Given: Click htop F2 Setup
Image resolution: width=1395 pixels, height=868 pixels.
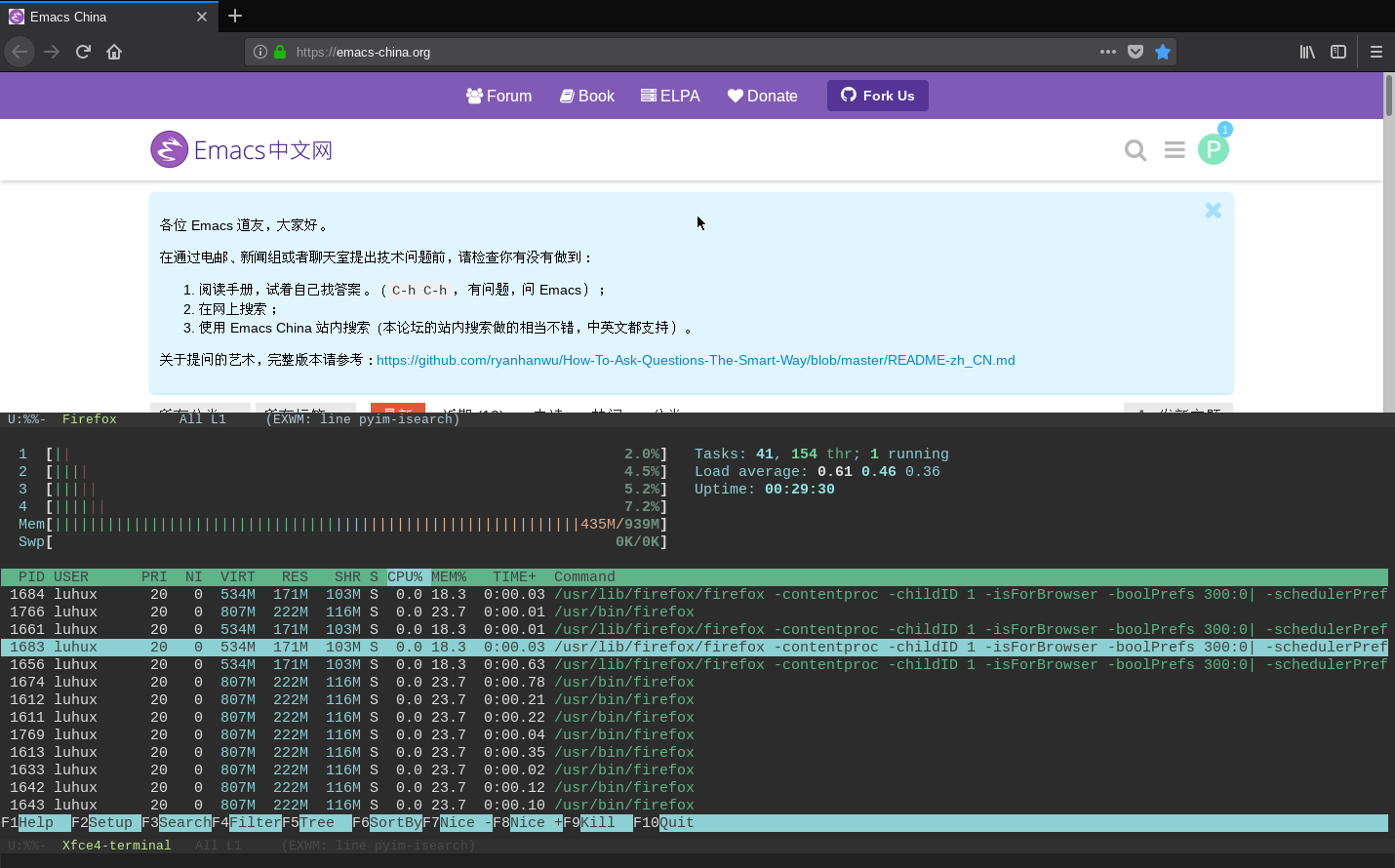Looking at the screenshot, I should tap(106, 822).
